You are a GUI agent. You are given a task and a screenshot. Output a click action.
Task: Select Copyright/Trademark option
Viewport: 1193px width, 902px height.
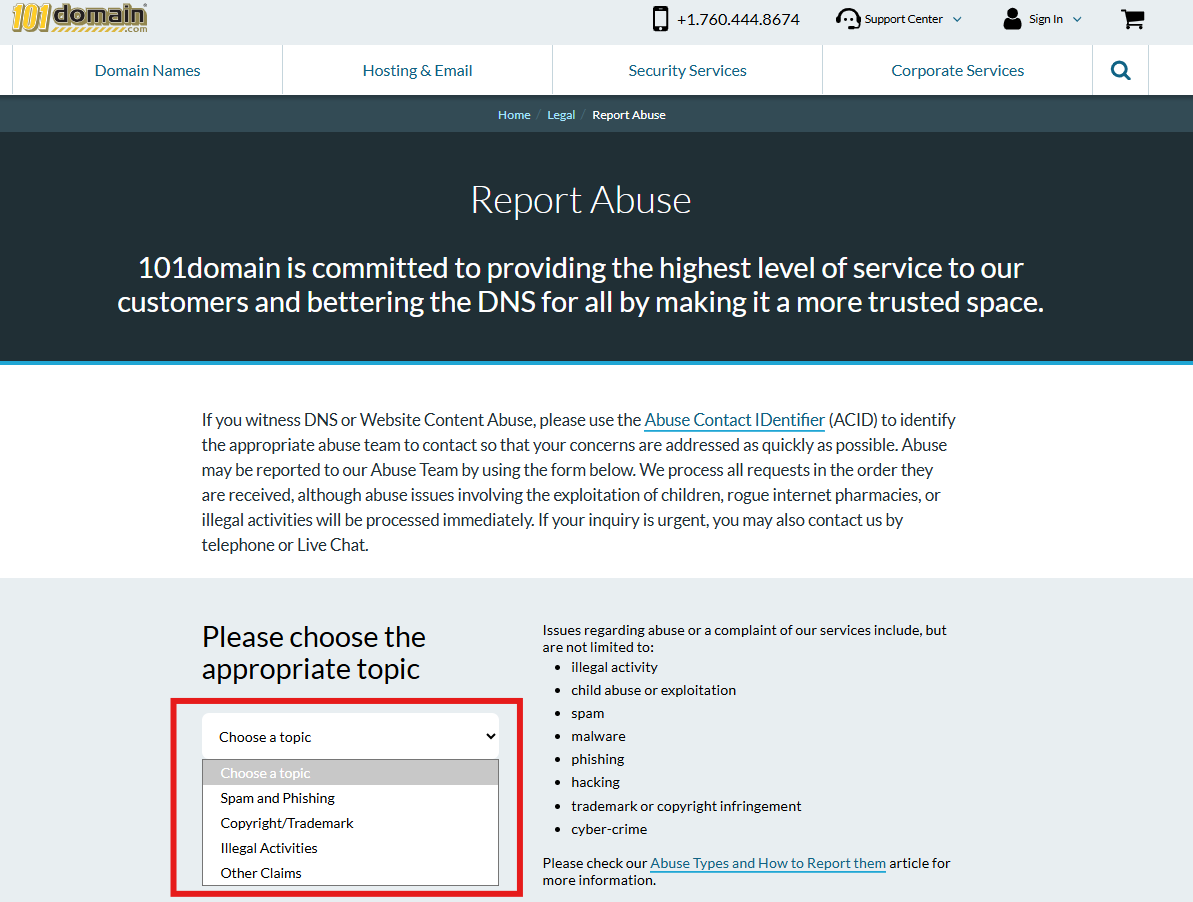(x=287, y=823)
